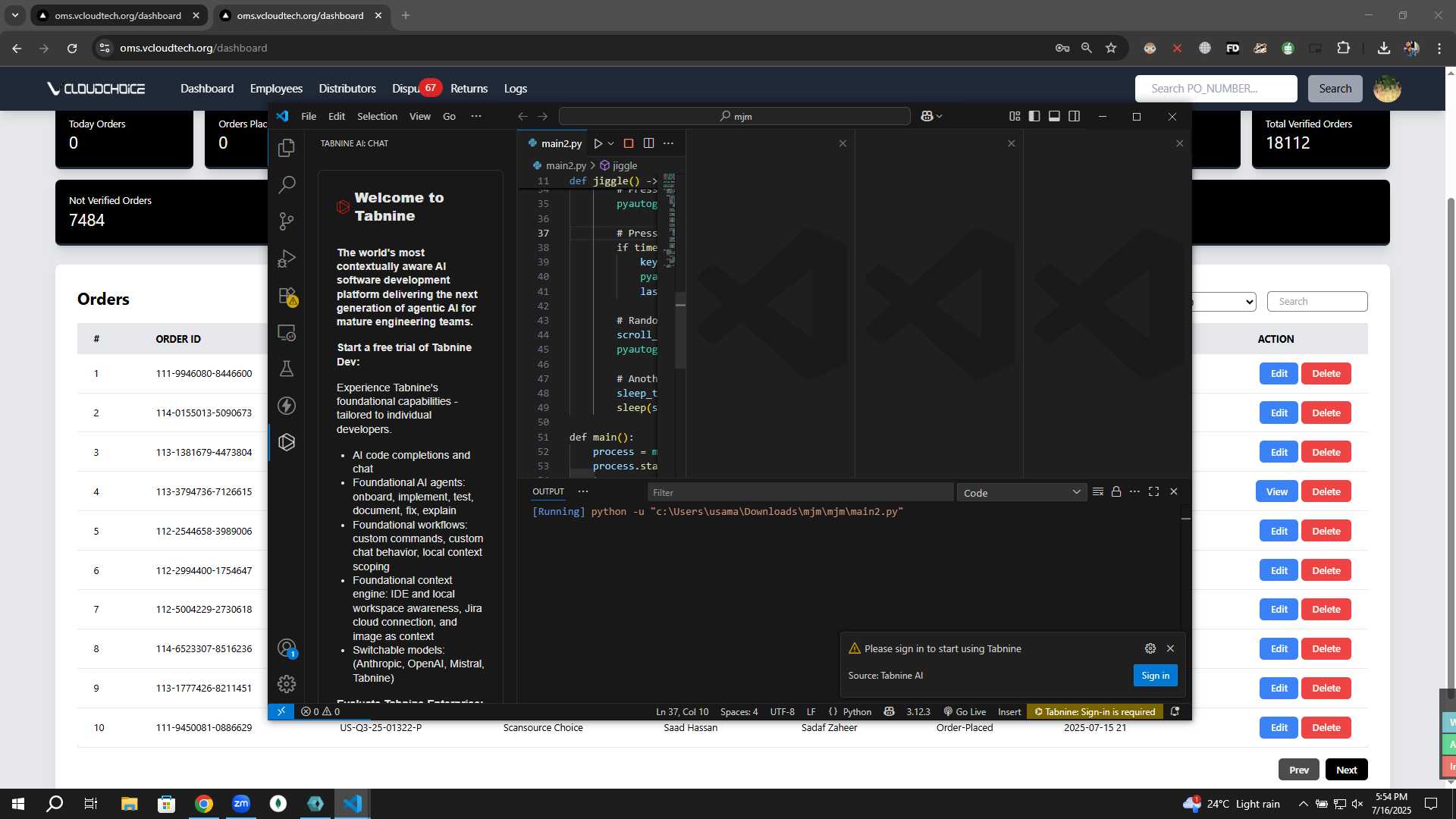The width and height of the screenshot is (1456, 819).
Task: Click Prev page button on orders
Action: point(1298,770)
